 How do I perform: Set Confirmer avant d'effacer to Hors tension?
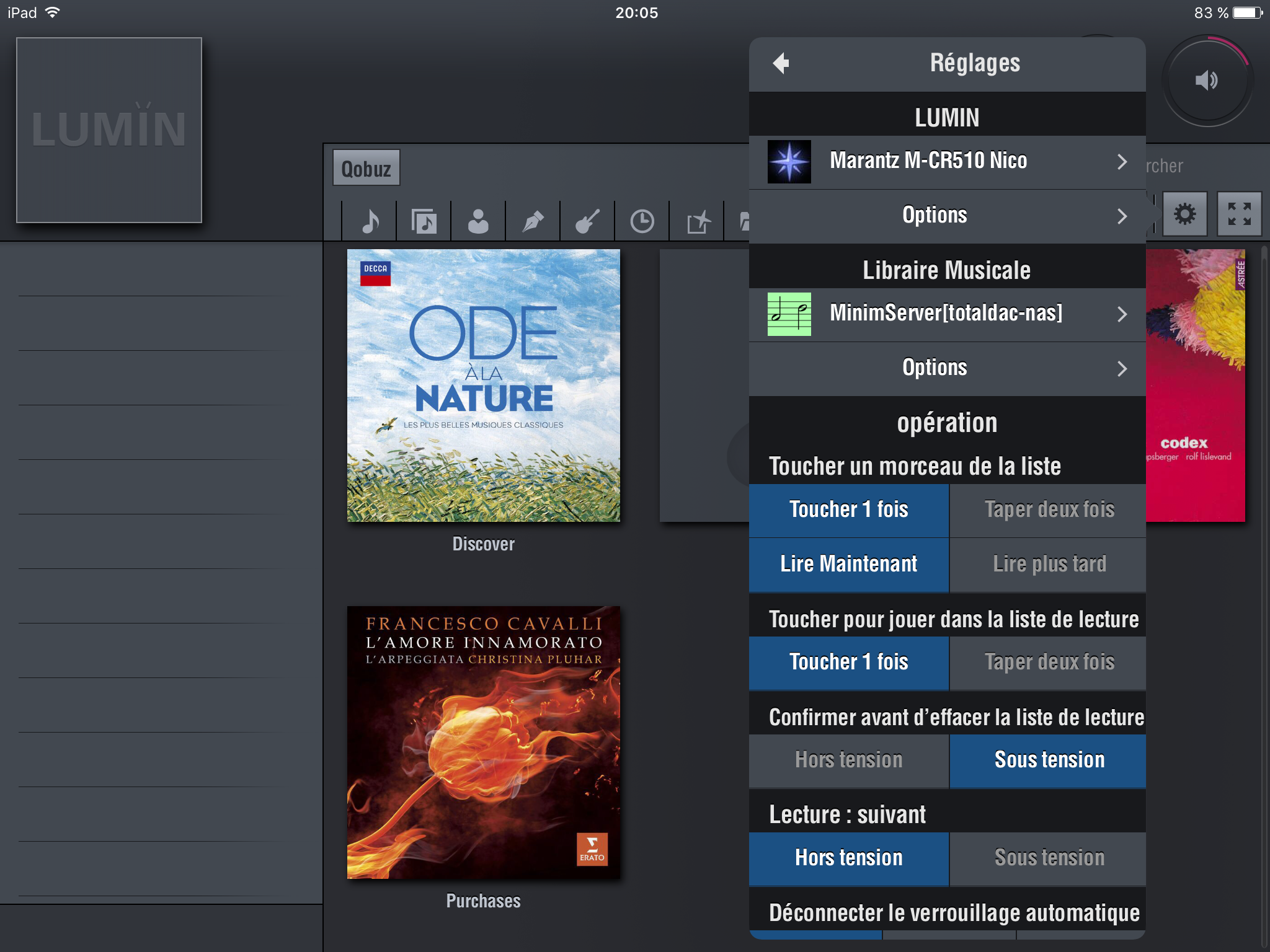point(848,760)
